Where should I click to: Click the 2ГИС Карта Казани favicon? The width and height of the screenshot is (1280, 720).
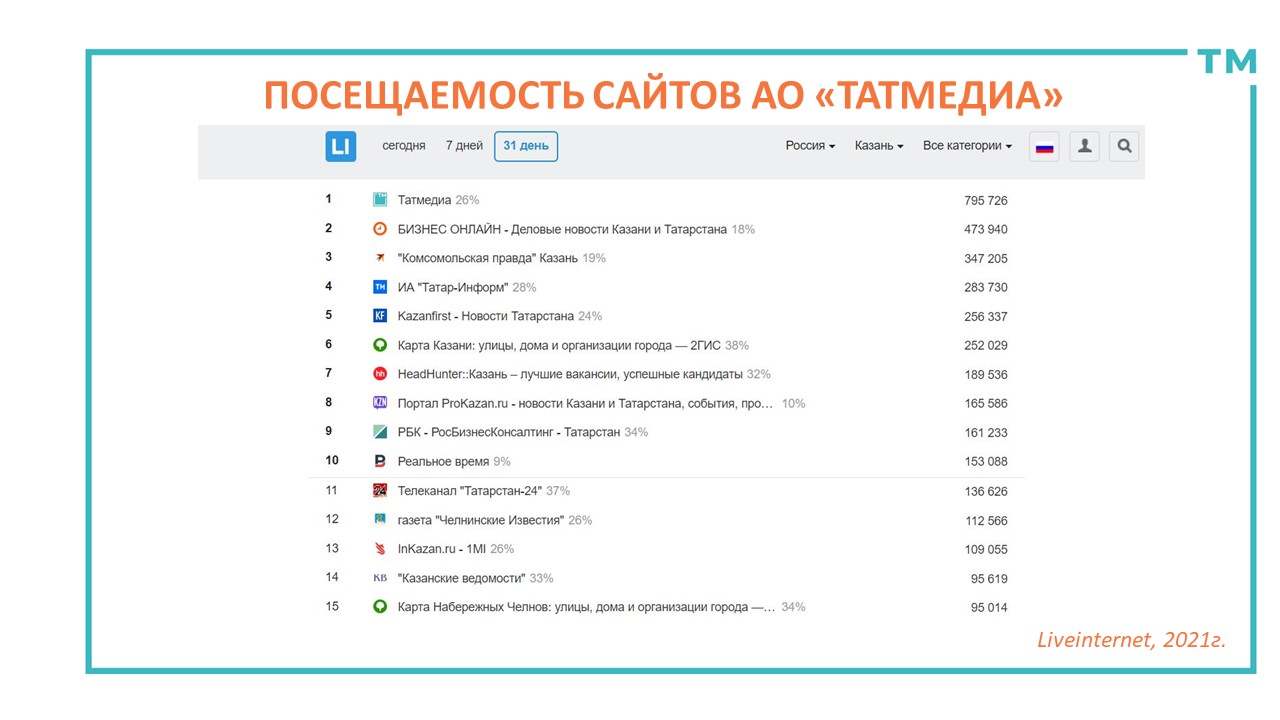point(380,345)
